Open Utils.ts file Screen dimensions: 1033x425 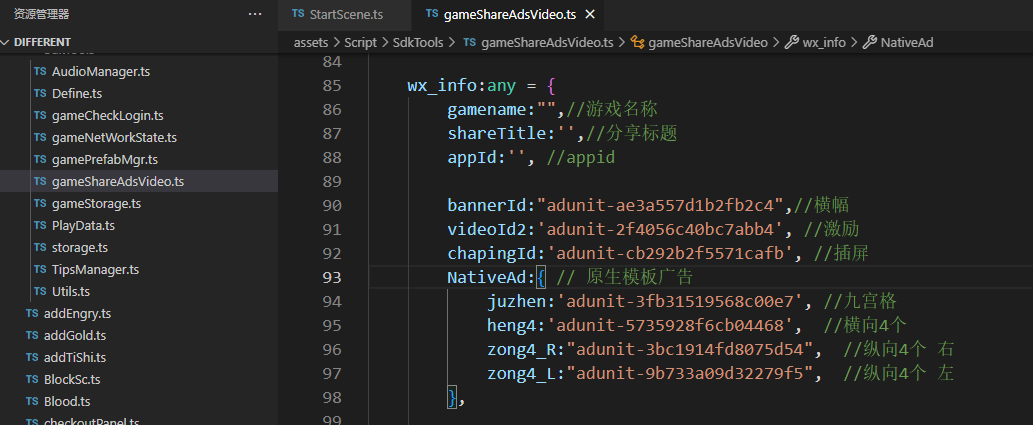[70, 291]
